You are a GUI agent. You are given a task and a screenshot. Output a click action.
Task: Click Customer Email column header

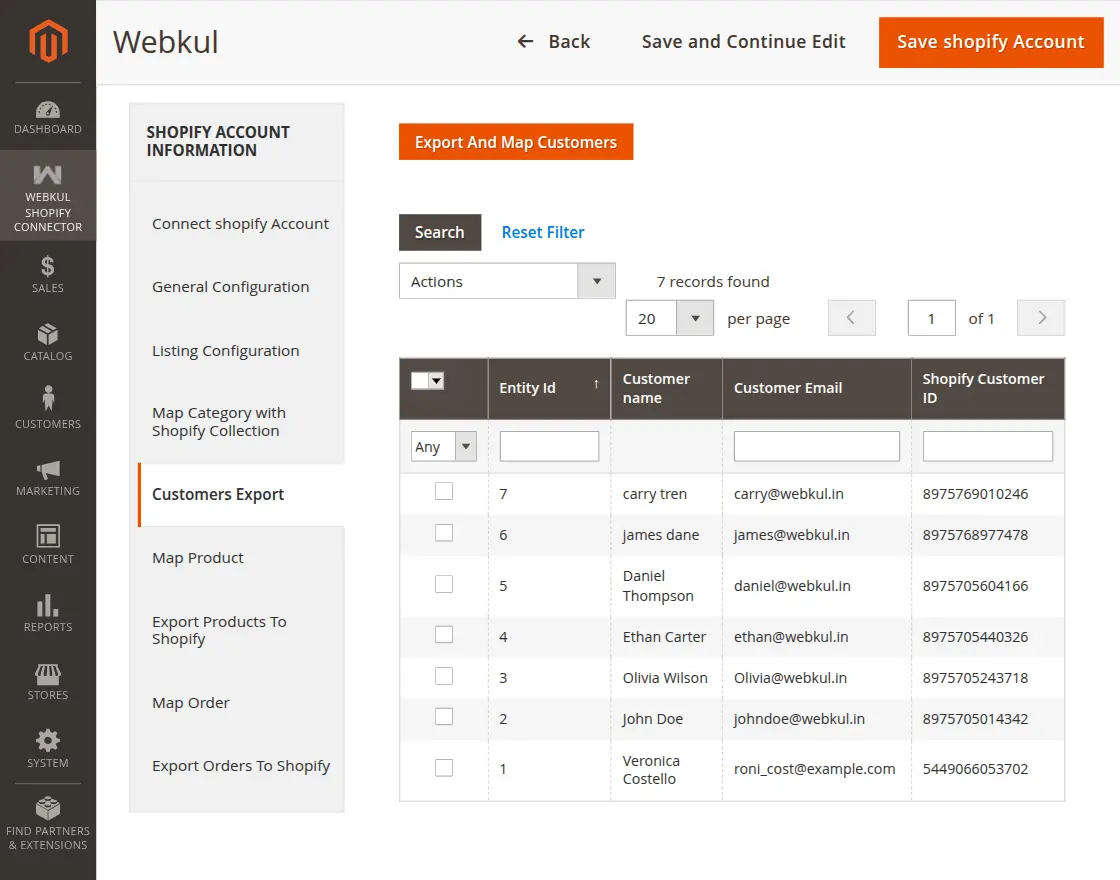[x=816, y=389]
